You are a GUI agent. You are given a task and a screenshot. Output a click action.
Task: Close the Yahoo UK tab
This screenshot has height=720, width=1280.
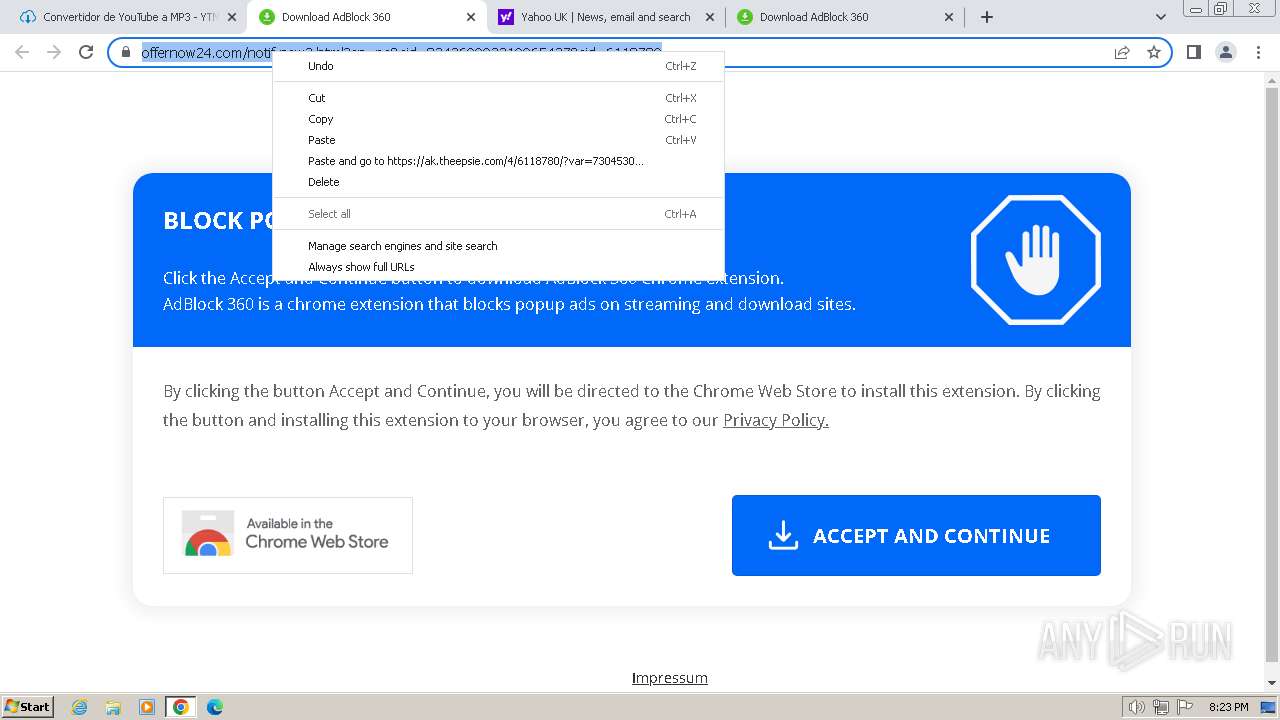pyautogui.click(x=710, y=17)
